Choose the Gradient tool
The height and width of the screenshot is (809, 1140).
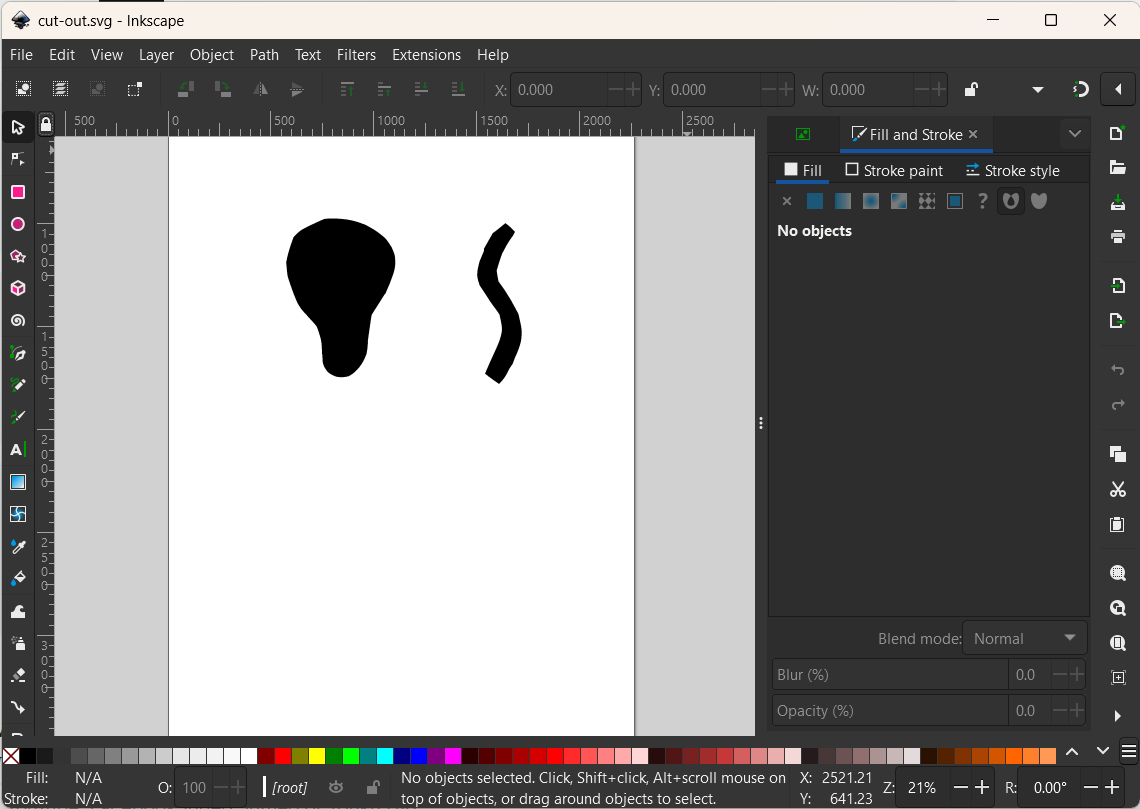point(17,482)
